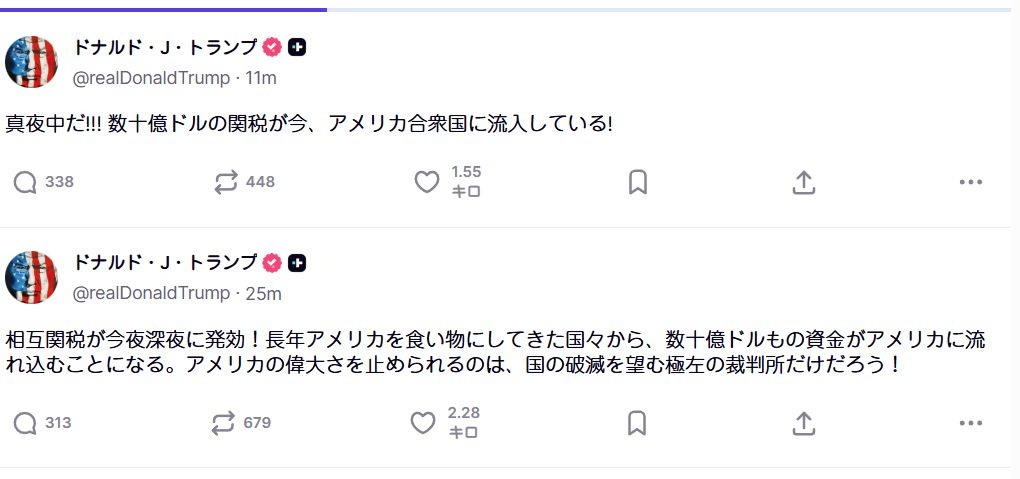Viewport: 1020px width, 479px height.
Task: Click the @realDonaldTrump handle on first post
Action: 151,78
